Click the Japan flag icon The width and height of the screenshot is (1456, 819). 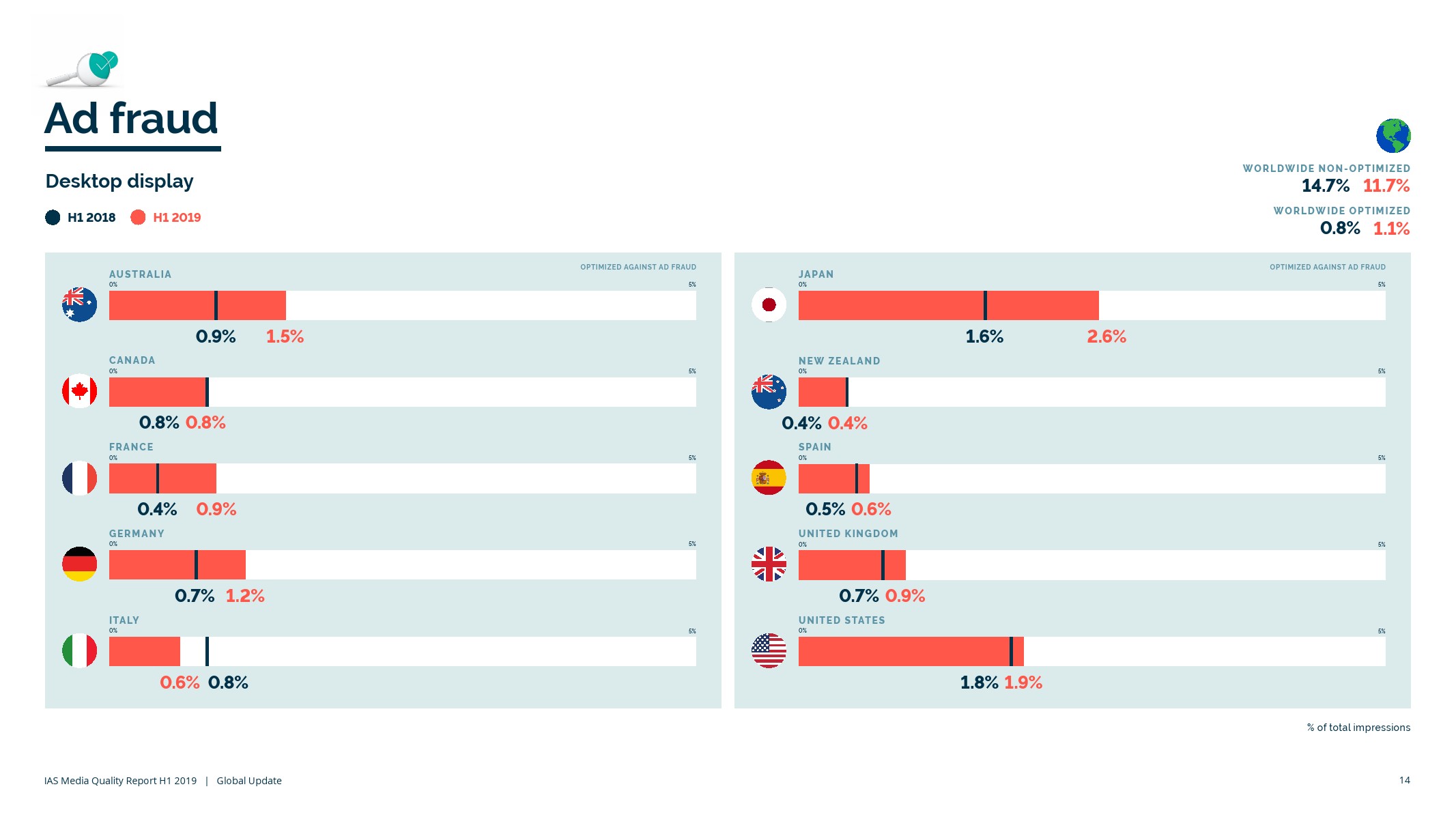(769, 304)
